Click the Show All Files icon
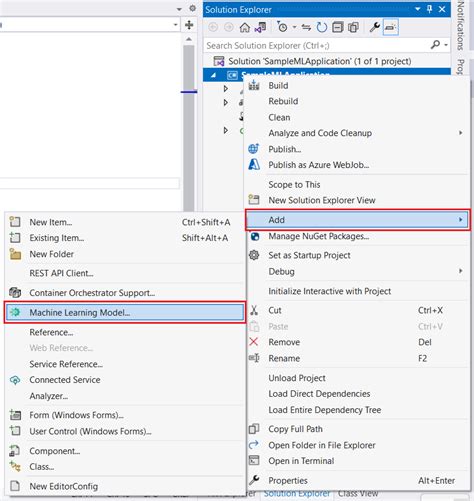This screenshot has width=474, height=501. coord(353,27)
